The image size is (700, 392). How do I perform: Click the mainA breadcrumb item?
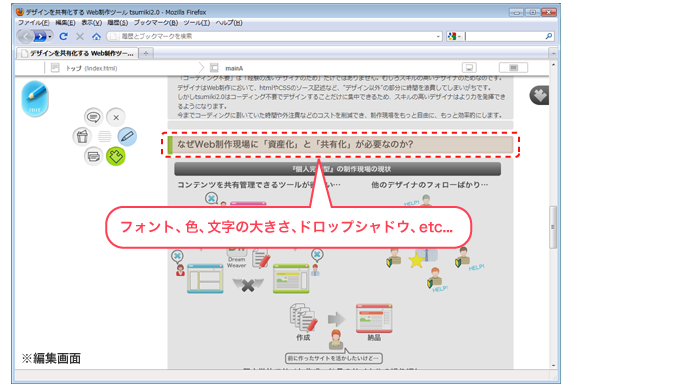(x=234, y=68)
